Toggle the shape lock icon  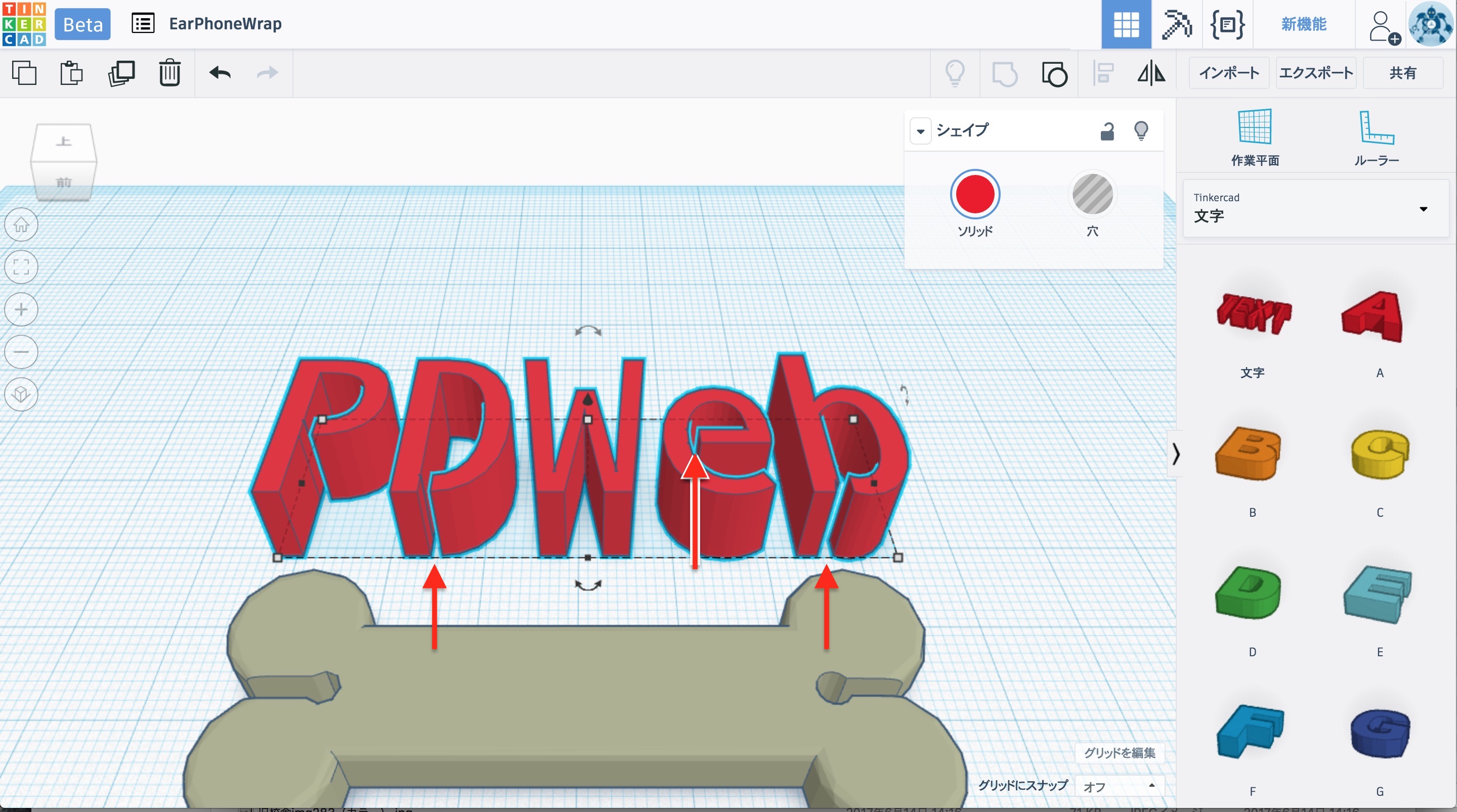1107,131
